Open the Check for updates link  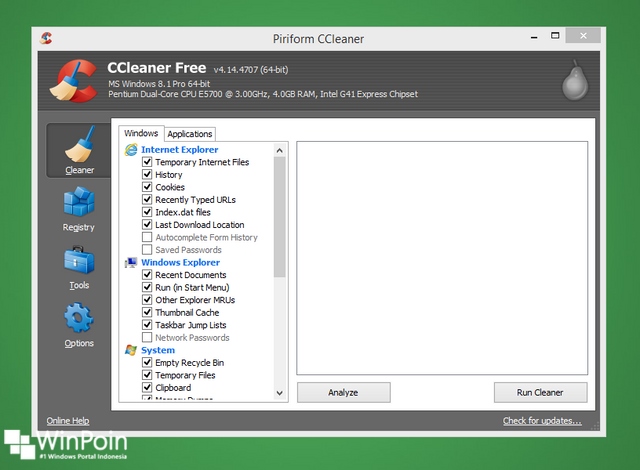tap(541, 421)
